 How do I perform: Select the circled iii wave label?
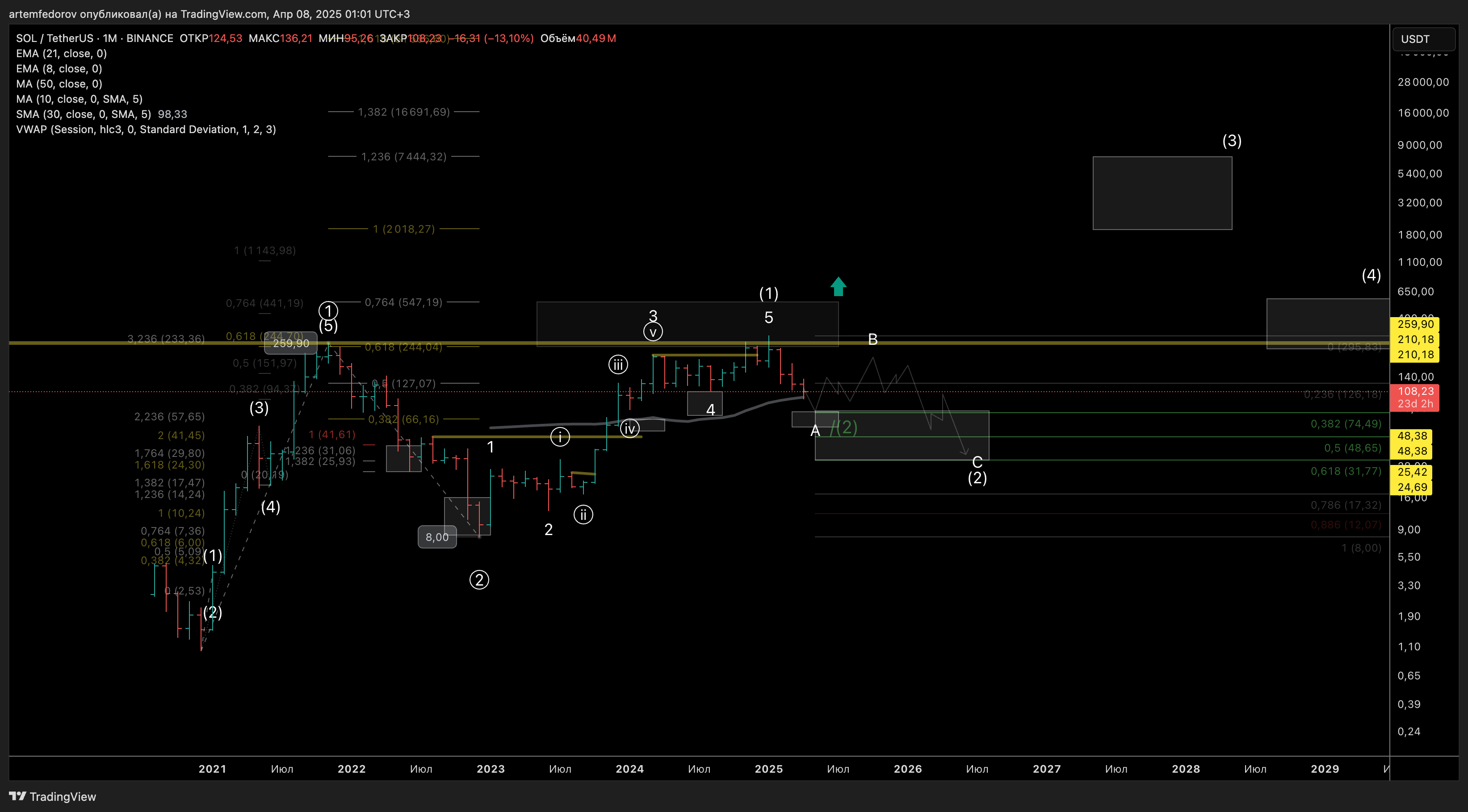point(618,364)
